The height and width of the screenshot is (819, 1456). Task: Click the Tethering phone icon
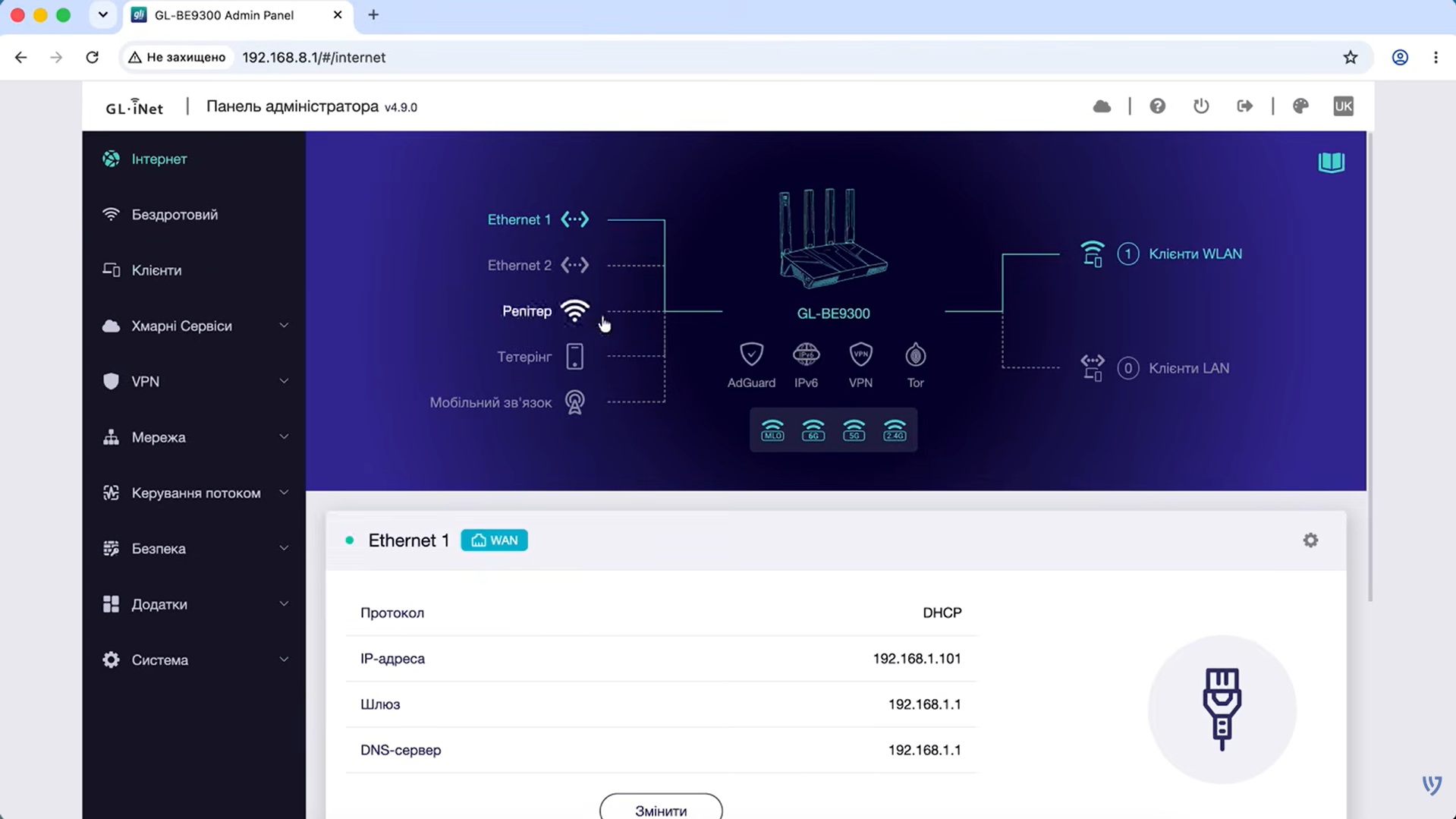[574, 356]
